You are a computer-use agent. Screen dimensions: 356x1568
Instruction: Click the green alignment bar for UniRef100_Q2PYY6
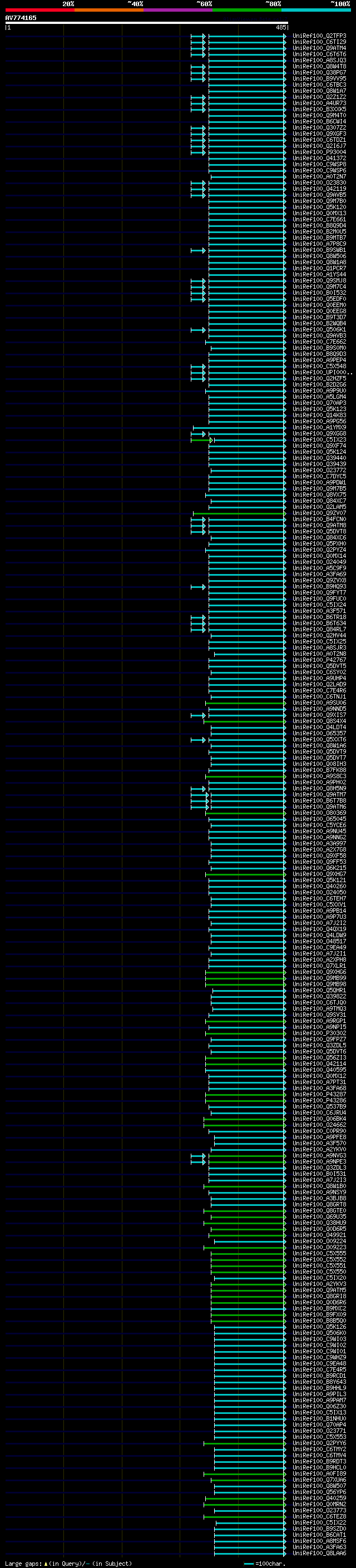click(245, 1443)
